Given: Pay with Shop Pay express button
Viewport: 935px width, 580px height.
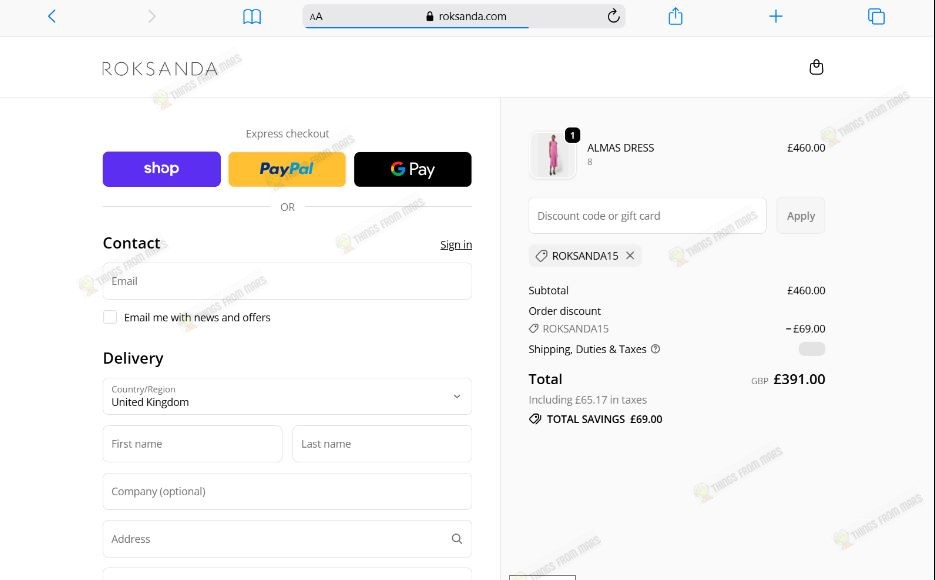Looking at the screenshot, I should tap(162, 169).
